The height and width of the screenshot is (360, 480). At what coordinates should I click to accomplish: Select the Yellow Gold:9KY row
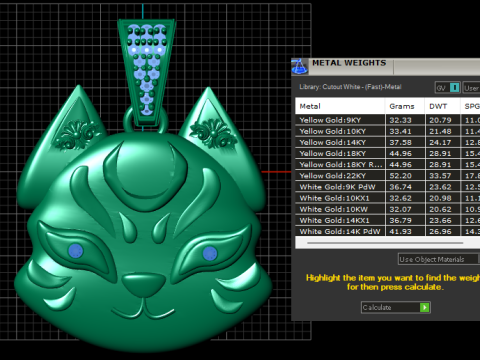[x=388, y=120]
